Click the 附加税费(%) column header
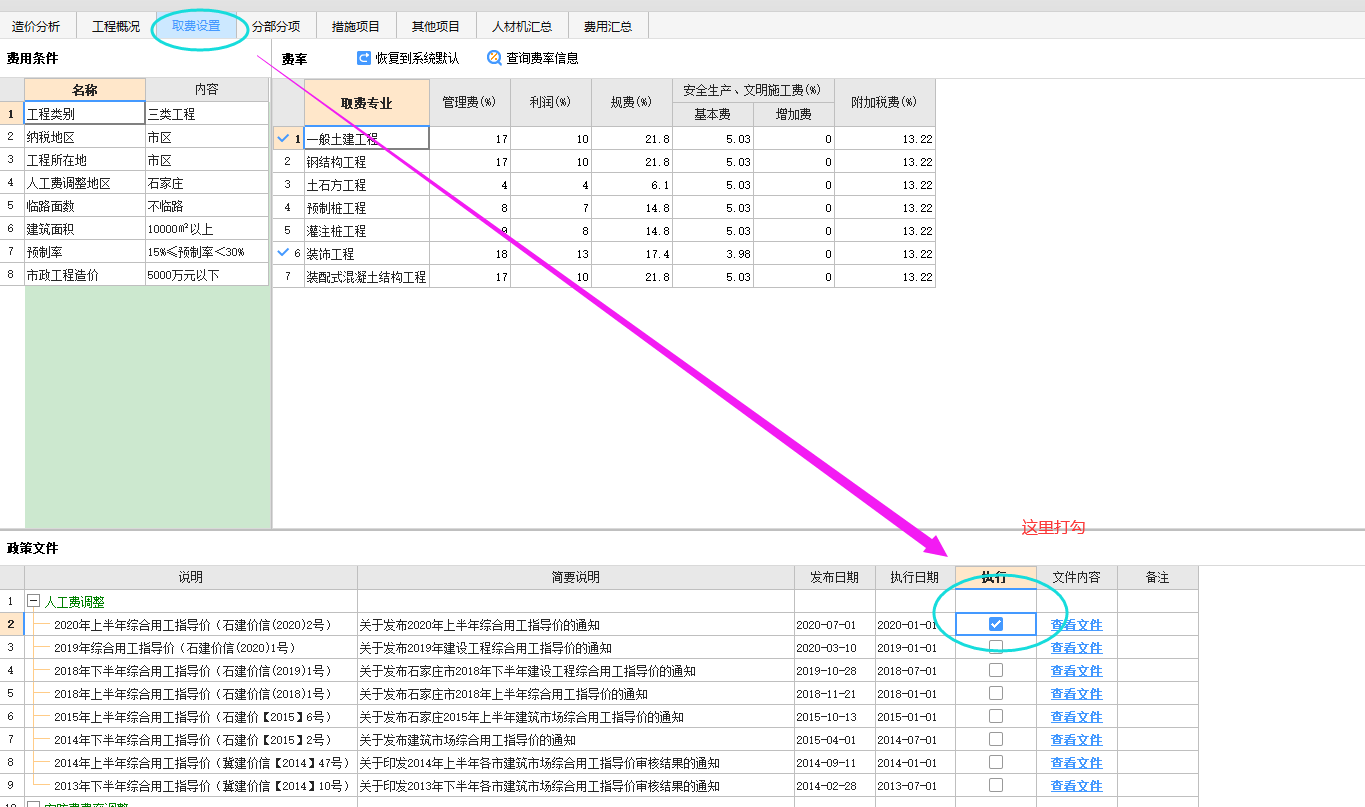The image size is (1365, 807). click(885, 103)
